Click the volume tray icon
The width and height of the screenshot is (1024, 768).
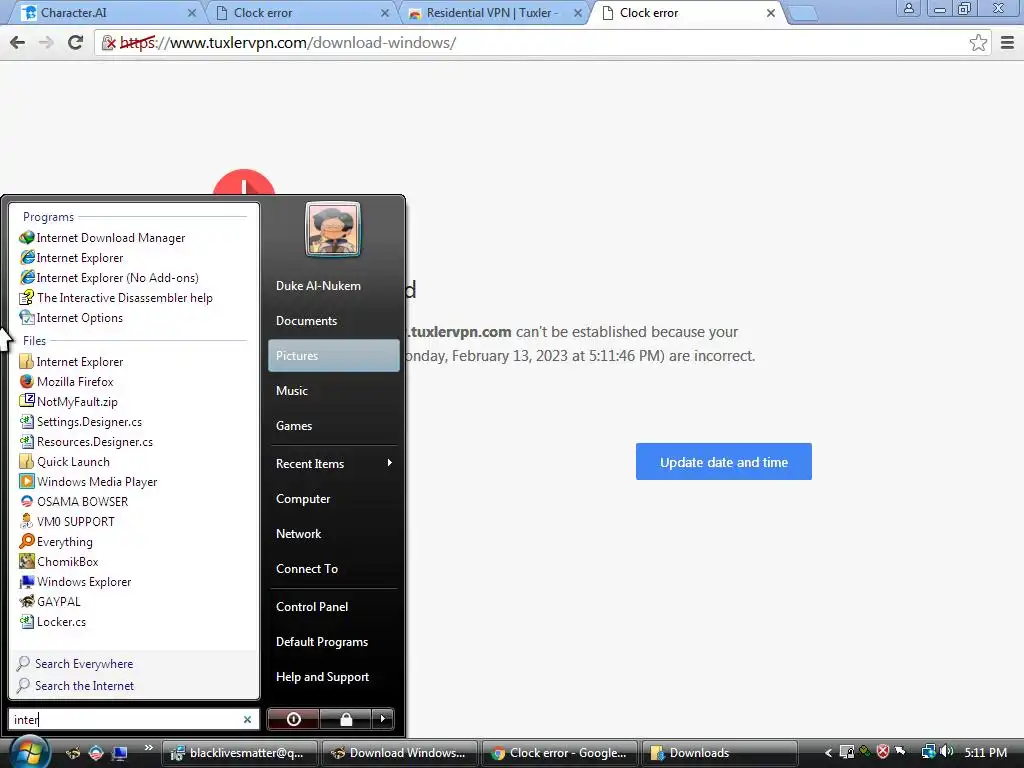pyautogui.click(x=947, y=752)
